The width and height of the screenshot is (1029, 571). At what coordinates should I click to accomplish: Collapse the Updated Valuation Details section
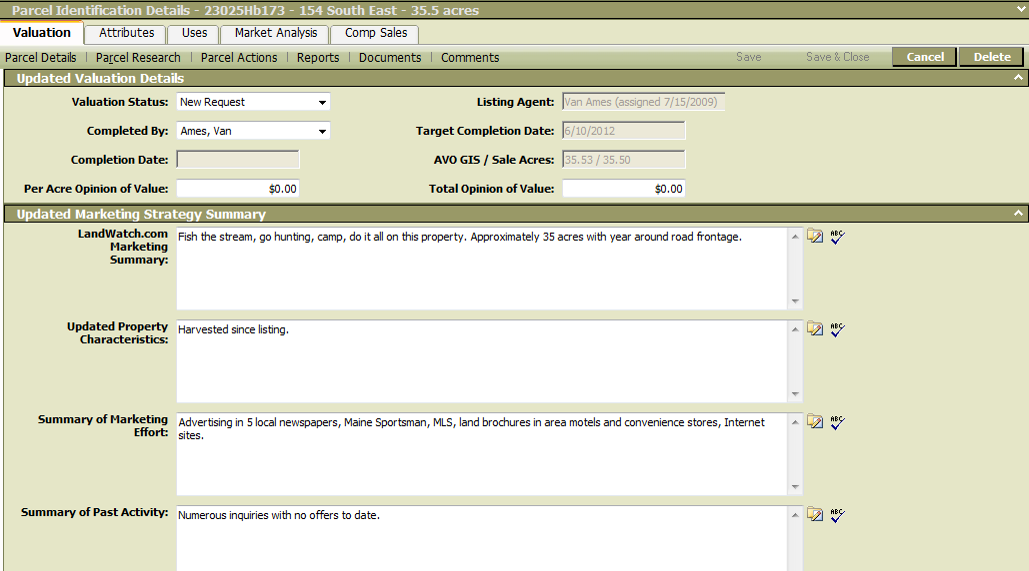point(1018,78)
